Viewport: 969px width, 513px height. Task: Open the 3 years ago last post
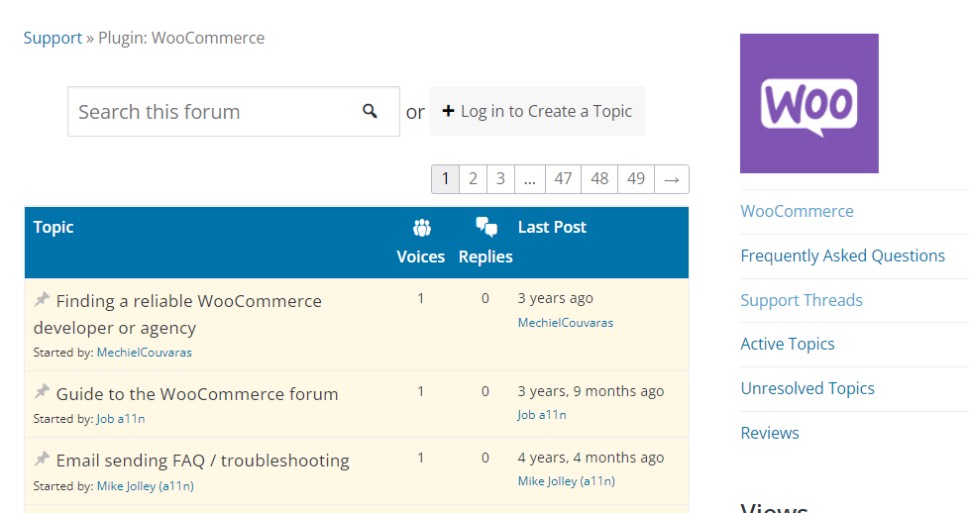point(556,299)
